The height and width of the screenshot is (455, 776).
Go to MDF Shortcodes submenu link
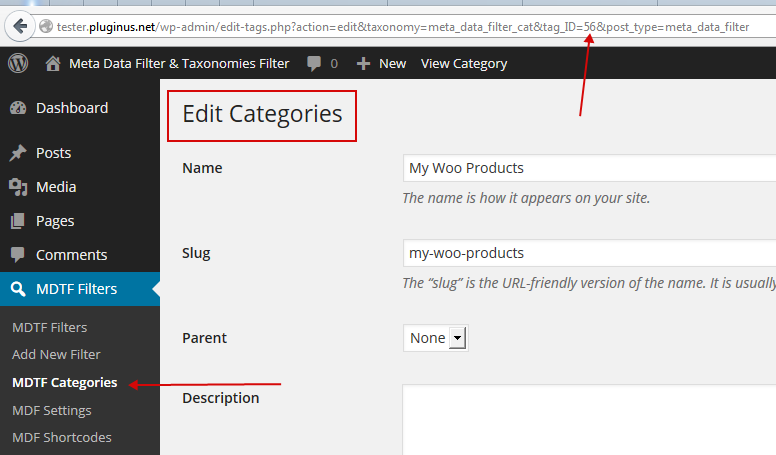point(61,438)
